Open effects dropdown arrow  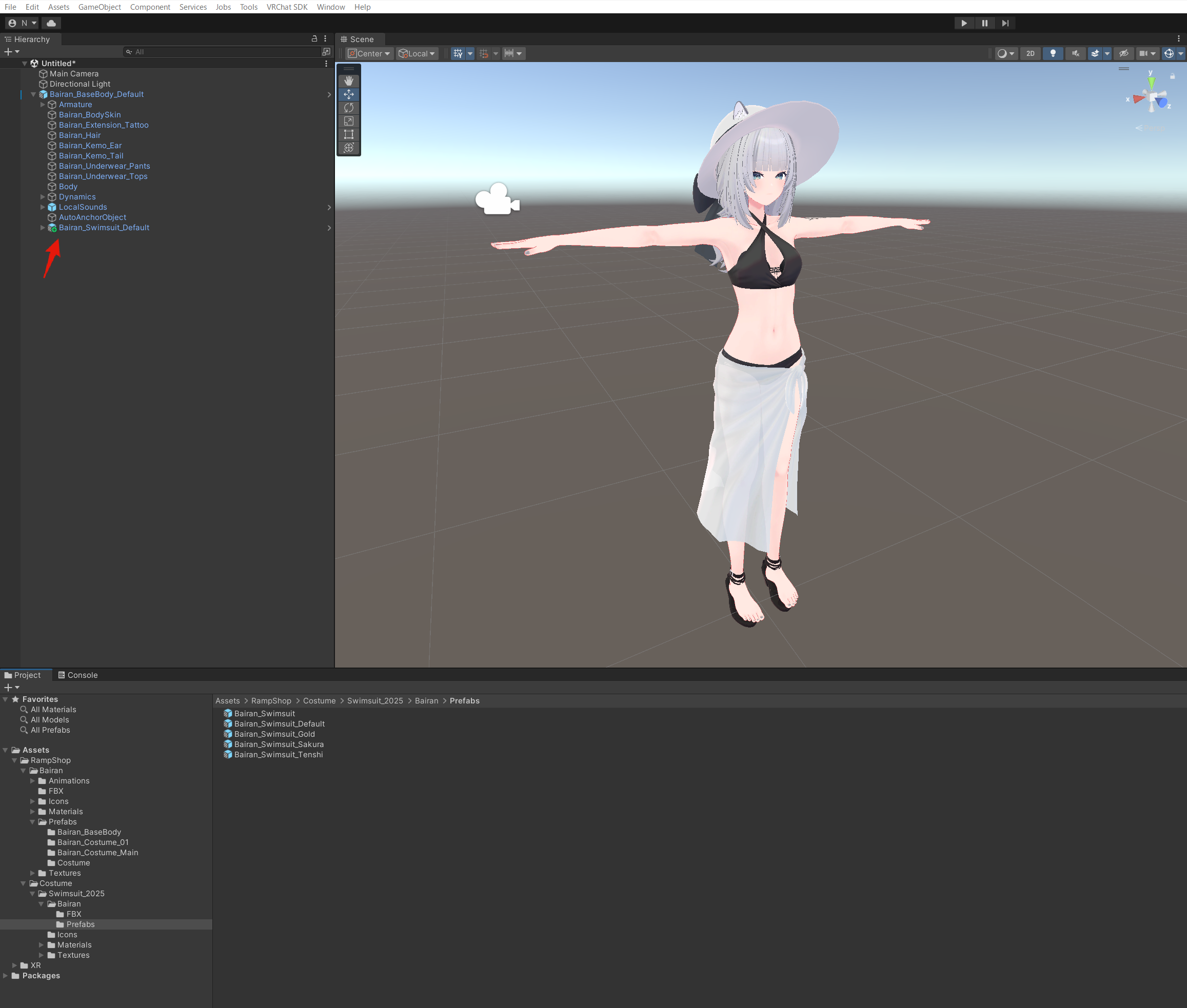pos(1107,53)
